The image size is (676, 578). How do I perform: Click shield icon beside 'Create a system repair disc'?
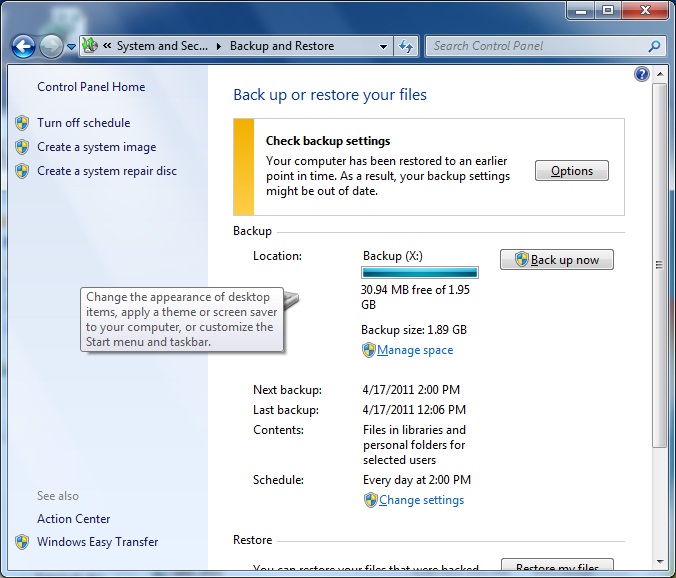[x=22, y=171]
